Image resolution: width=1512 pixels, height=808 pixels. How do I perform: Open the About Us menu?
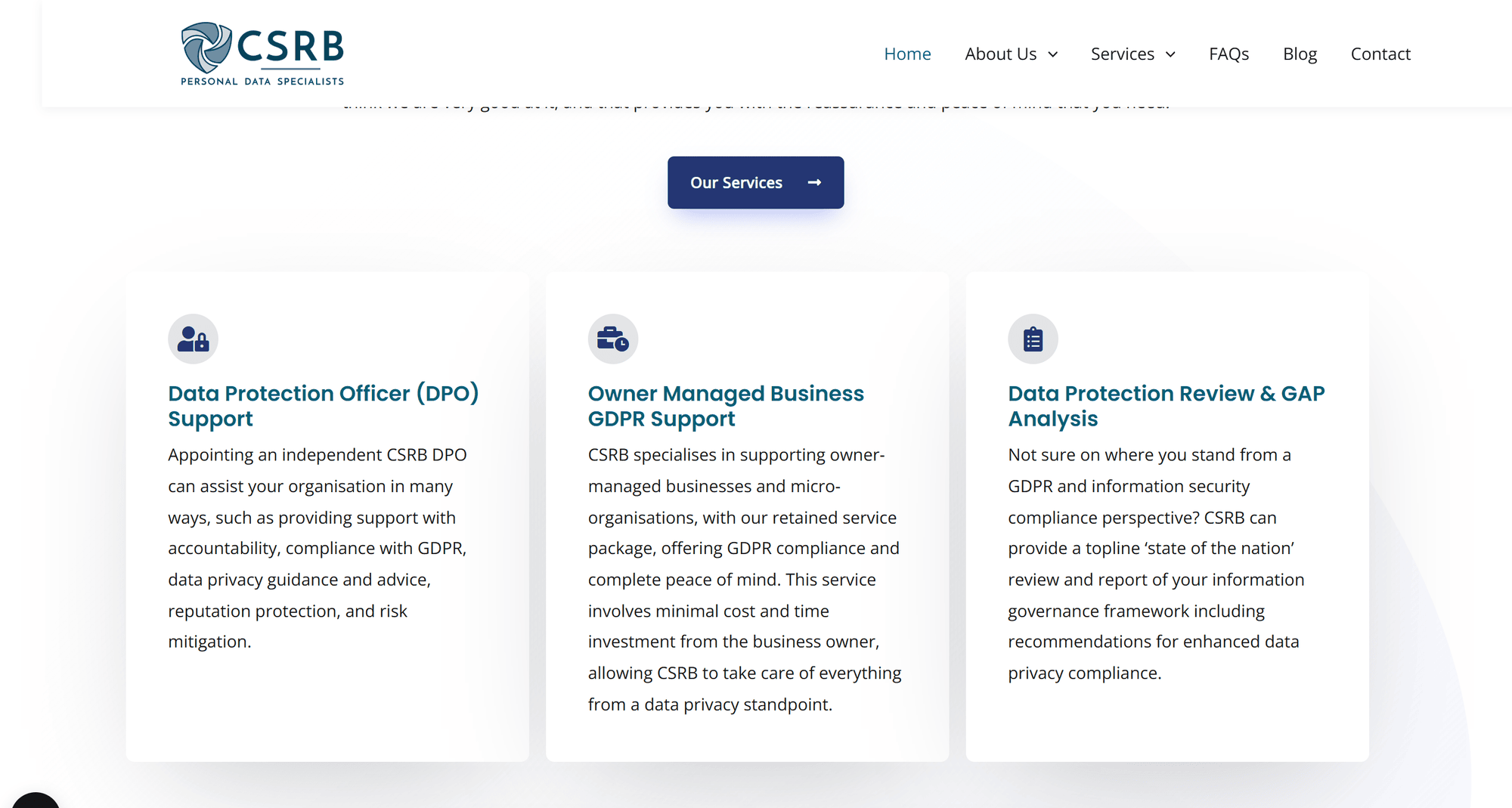(1000, 54)
